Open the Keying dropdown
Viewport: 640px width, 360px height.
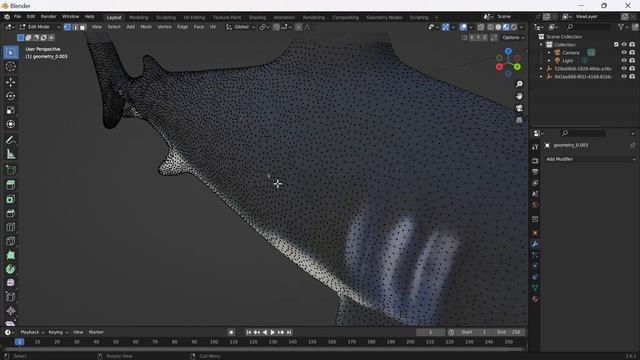point(58,332)
